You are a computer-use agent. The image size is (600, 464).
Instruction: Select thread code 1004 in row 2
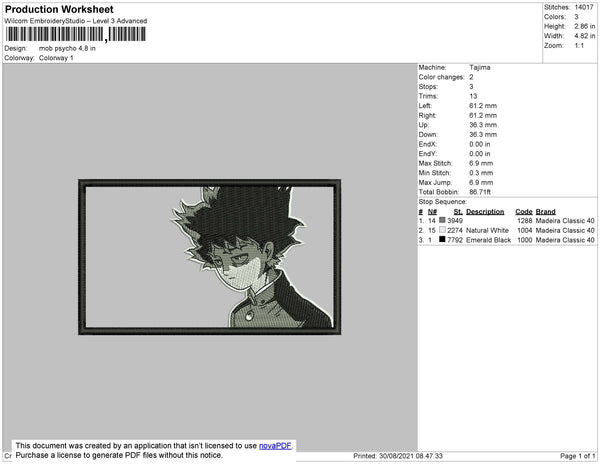tap(525, 230)
